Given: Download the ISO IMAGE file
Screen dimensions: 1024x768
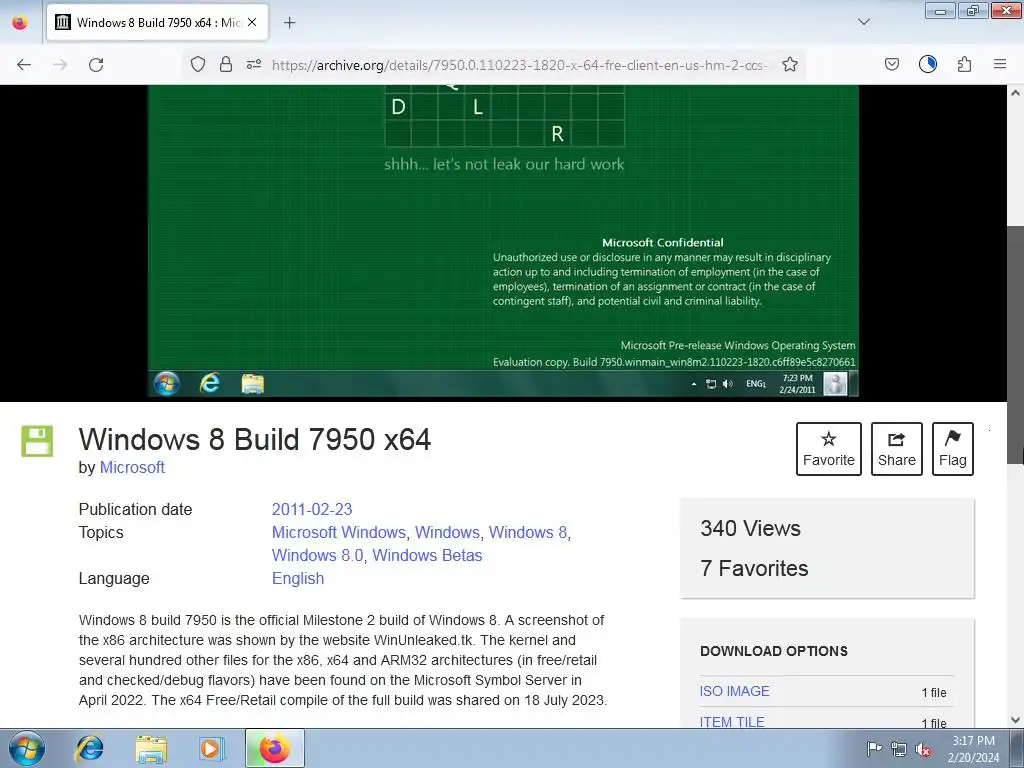Looking at the screenshot, I should (735, 691).
